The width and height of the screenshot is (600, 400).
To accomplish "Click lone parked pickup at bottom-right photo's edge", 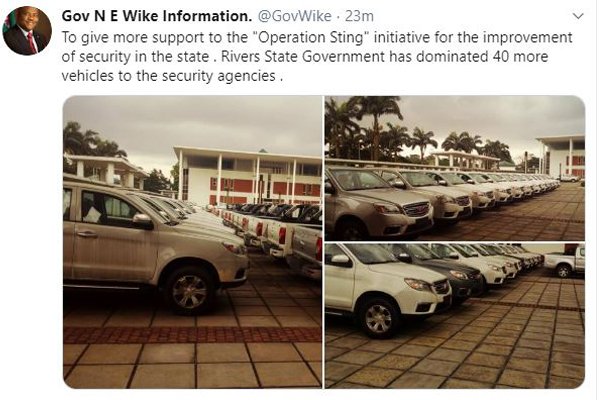I will coord(564,262).
